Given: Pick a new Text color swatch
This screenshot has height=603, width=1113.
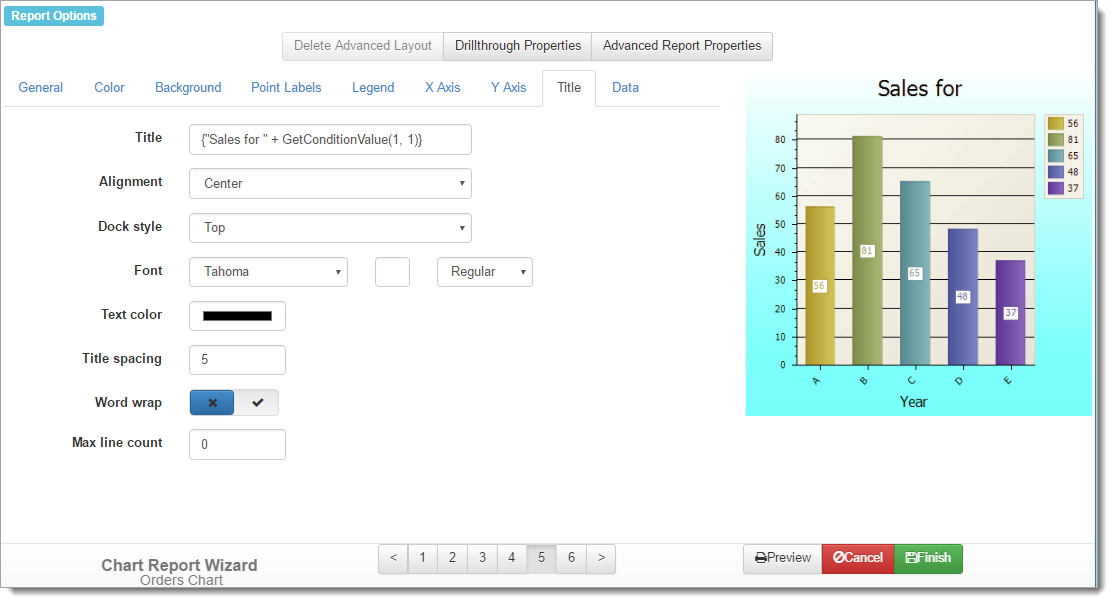Looking at the screenshot, I should 237,316.
